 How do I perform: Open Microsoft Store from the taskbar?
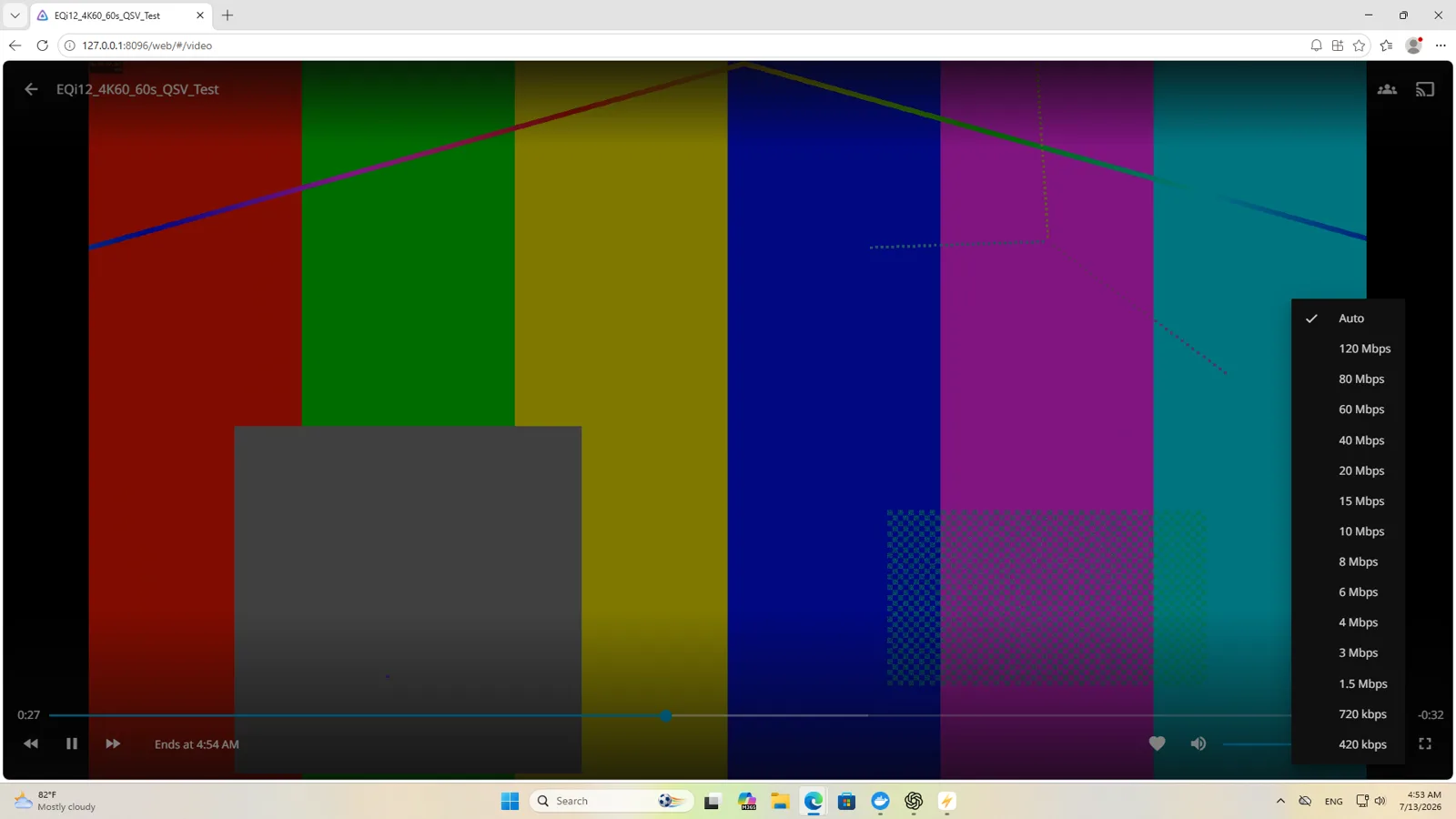[847, 801]
